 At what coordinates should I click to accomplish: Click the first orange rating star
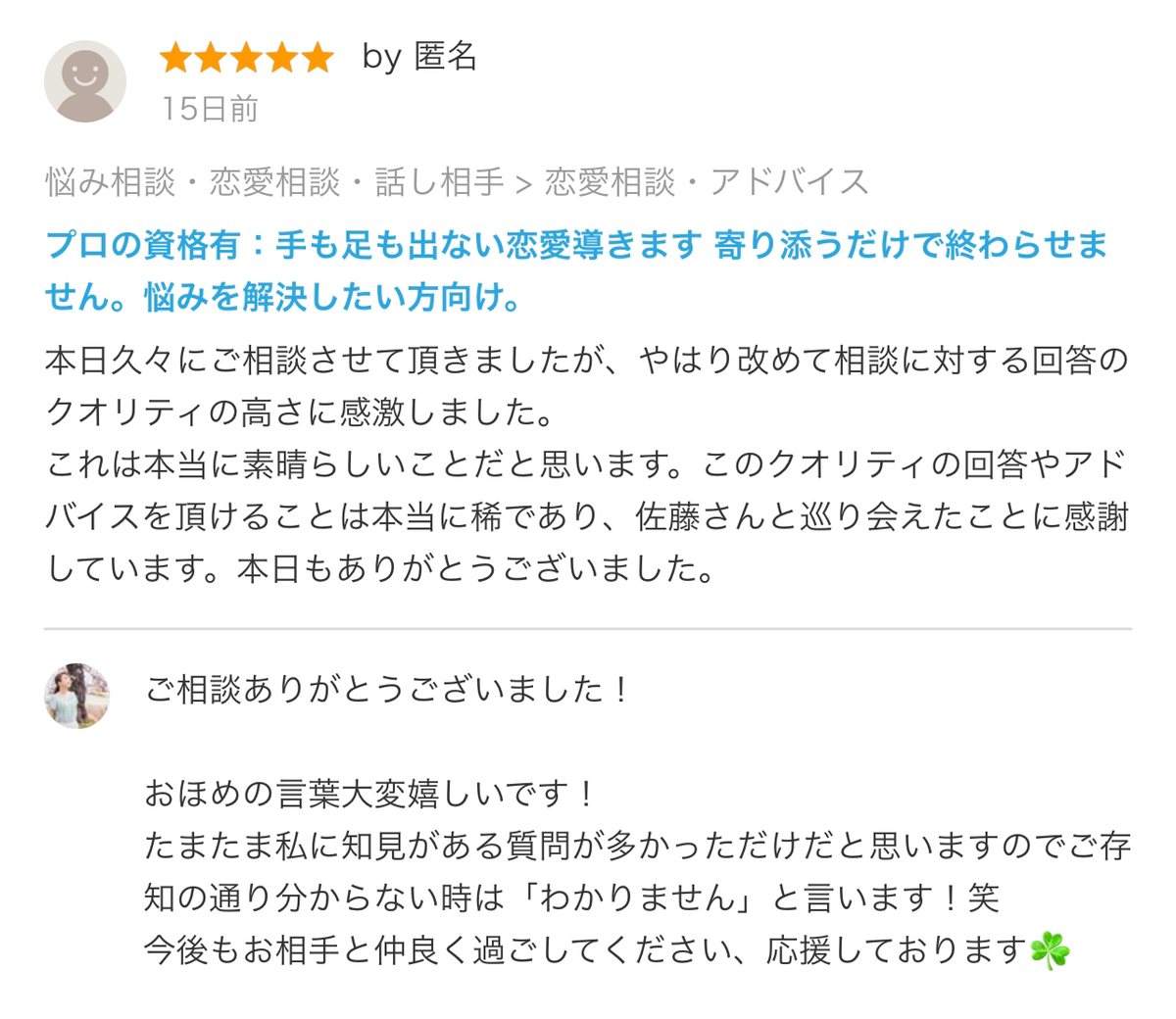[176, 59]
